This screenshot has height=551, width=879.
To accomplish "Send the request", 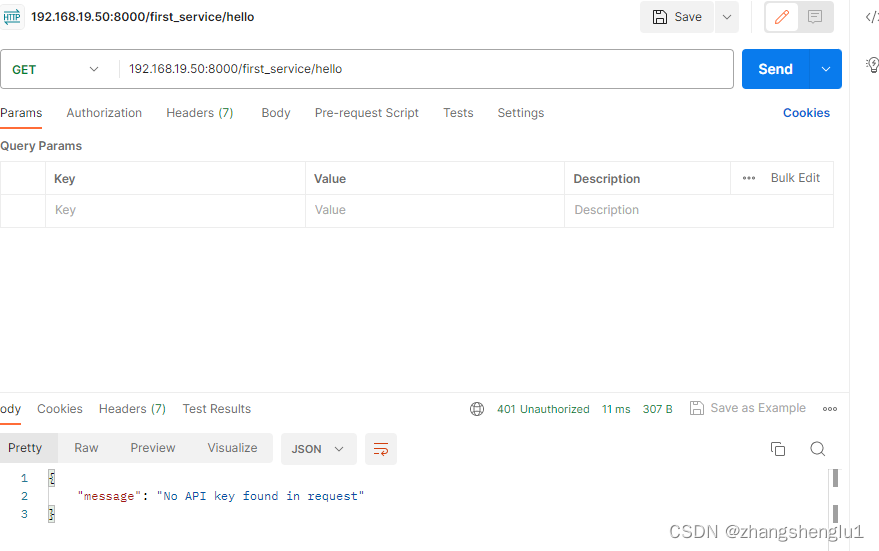I will tap(775, 69).
